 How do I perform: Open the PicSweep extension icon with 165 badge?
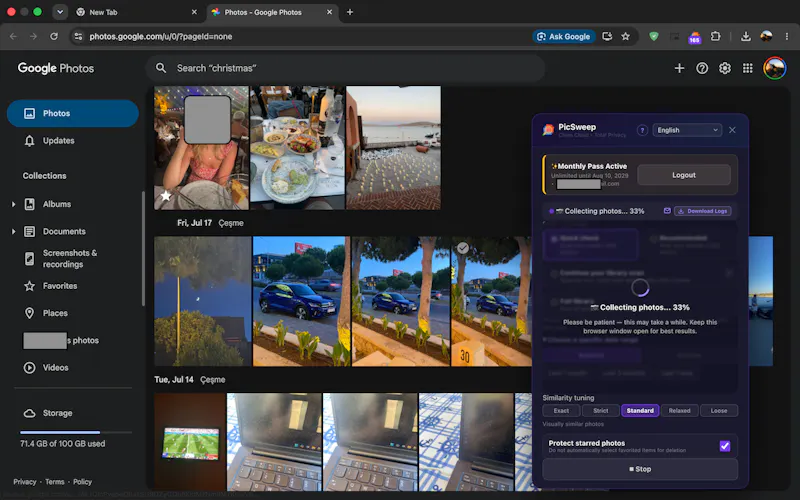pos(694,37)
